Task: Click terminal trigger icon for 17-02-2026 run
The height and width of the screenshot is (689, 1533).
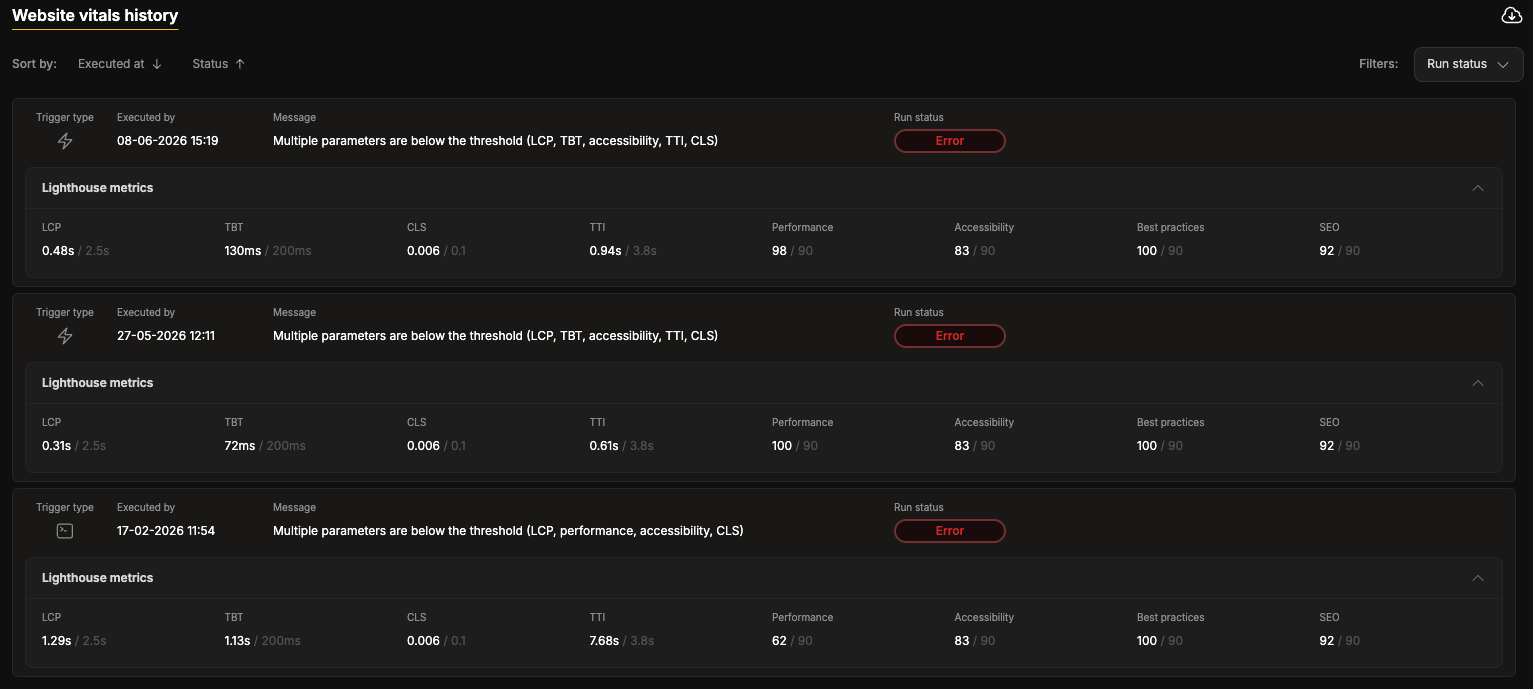Action: (x=65, y=531)
